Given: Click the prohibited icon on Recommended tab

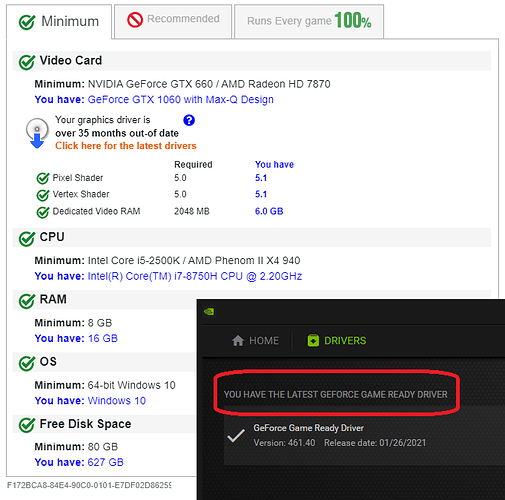Looking at the screenshot, I should [x=135, y=20].
